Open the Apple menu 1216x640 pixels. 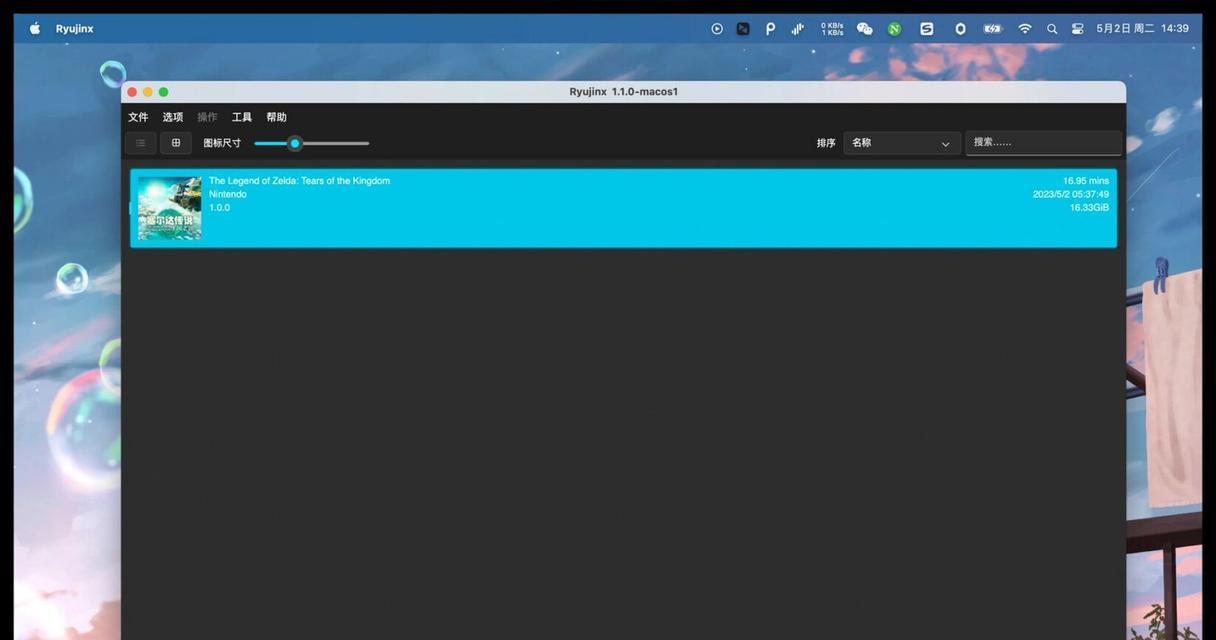click(35, 29)
